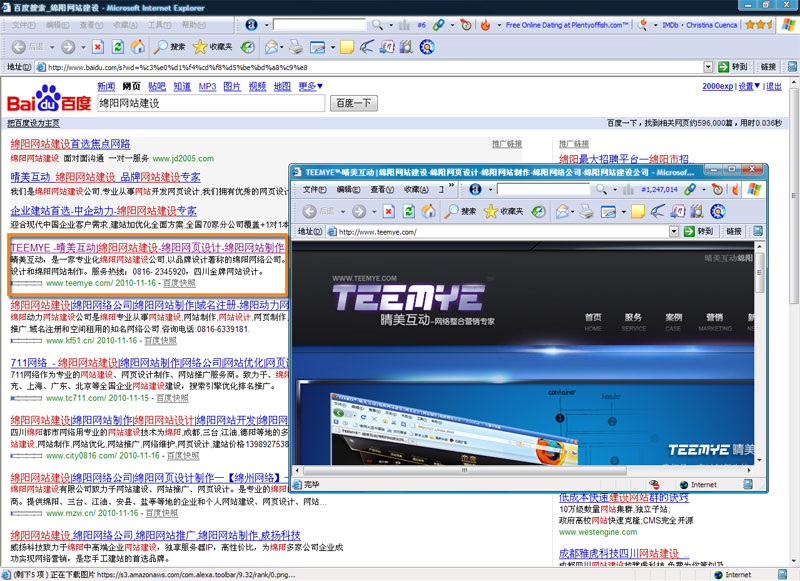Click 把百度设为主页 link

click(x=33, y=123)
